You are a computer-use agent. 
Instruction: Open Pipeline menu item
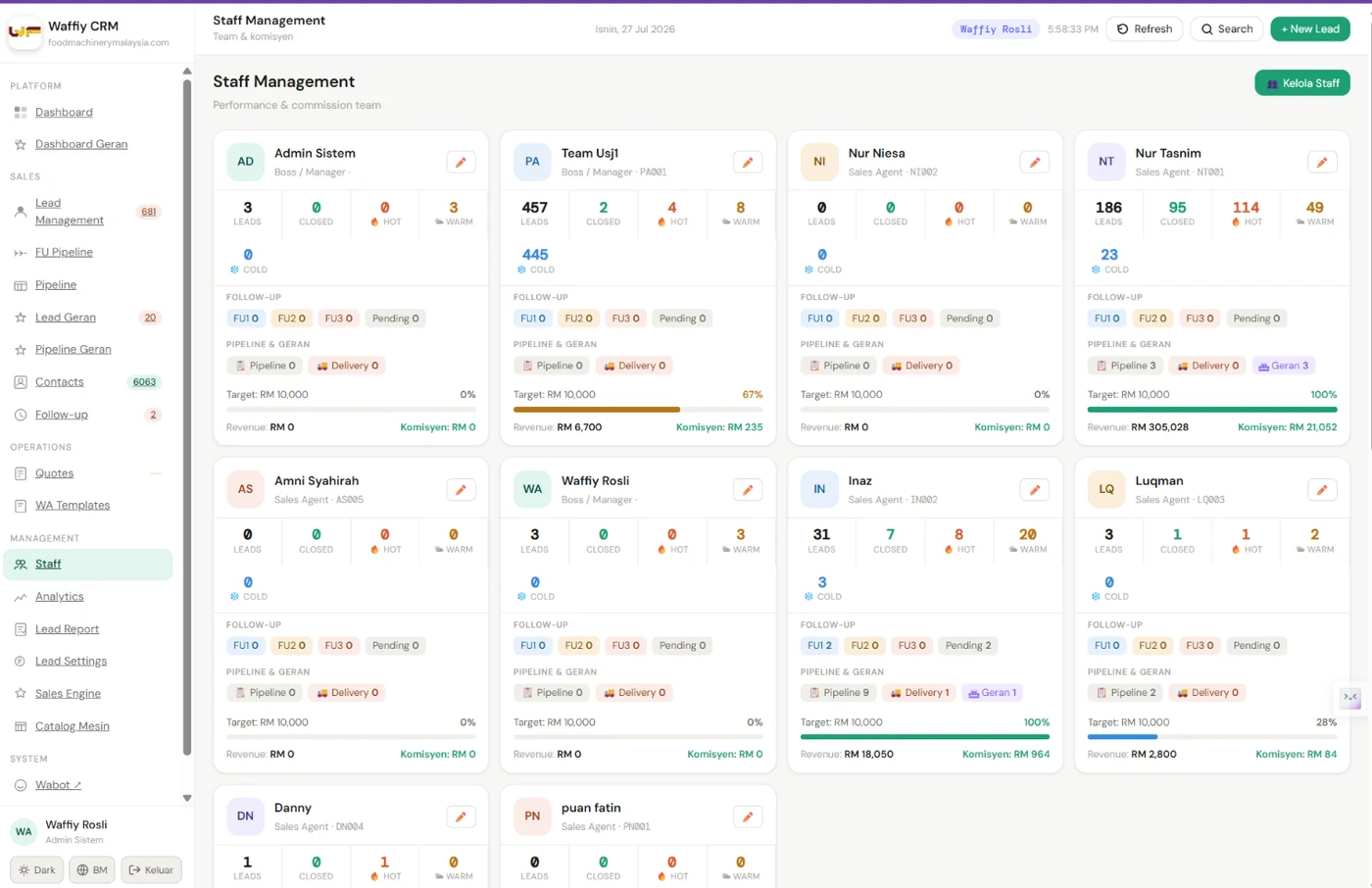click(x=56, y=285)
